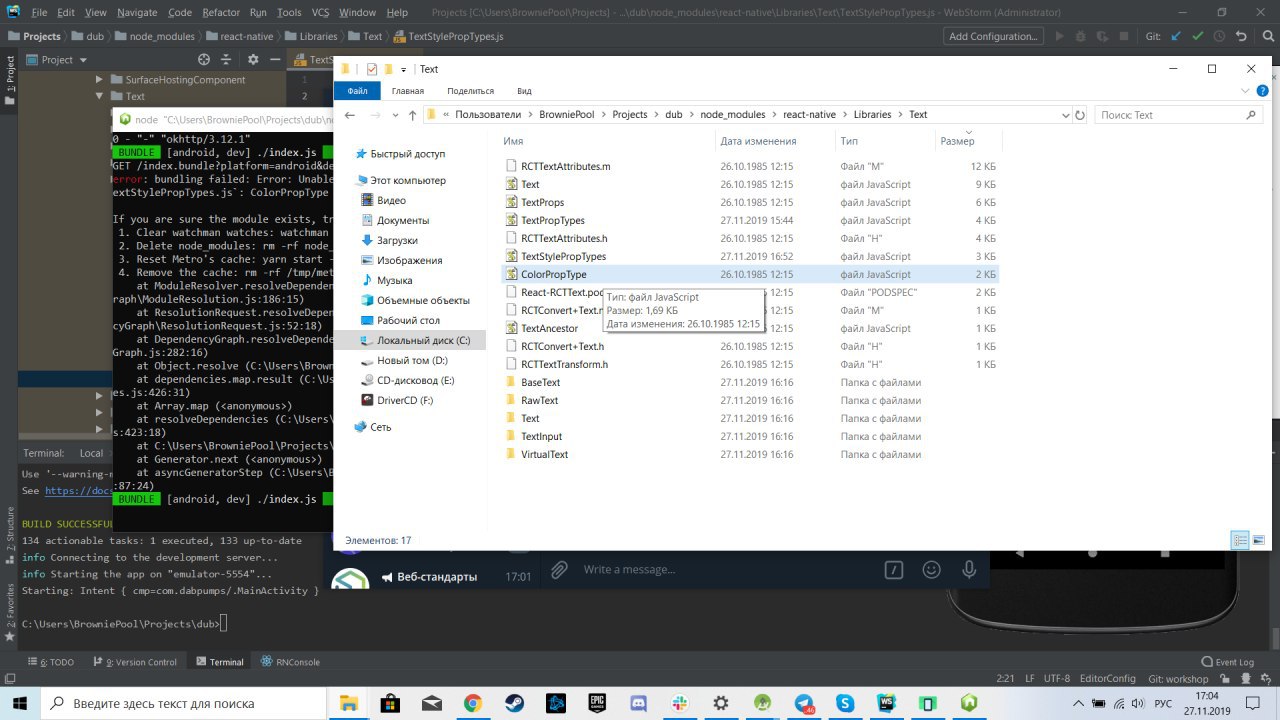Click the Explorer search field
This screenshot has height=720, width=1280.
(1178, 115)
